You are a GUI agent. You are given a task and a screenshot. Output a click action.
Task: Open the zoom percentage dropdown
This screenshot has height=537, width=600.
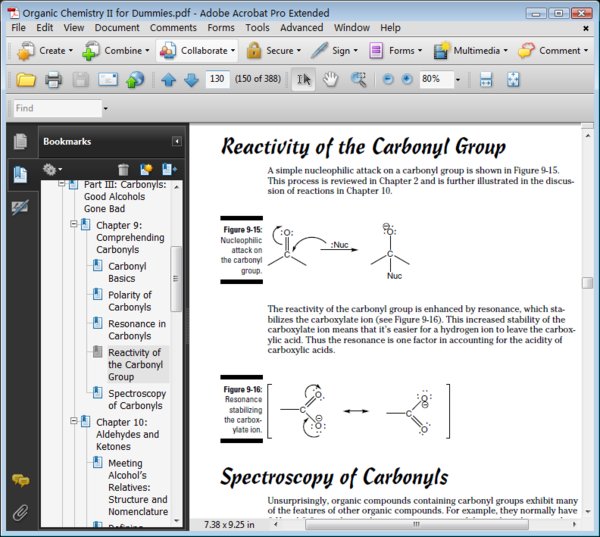click(458, 79)
